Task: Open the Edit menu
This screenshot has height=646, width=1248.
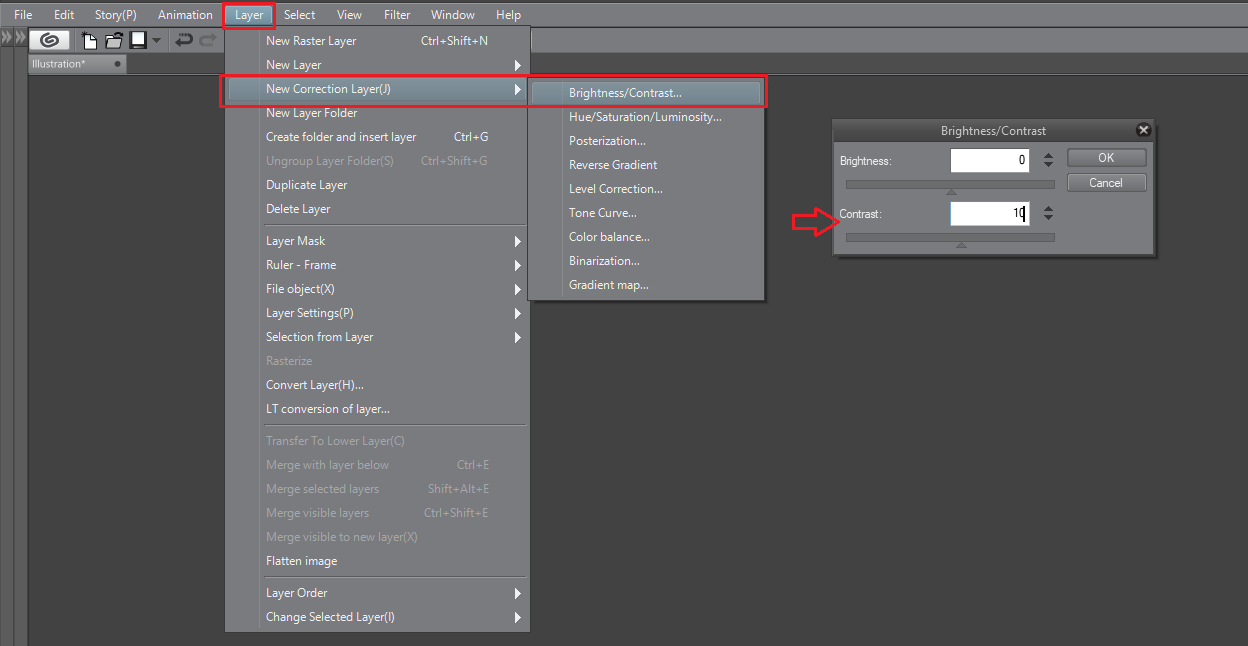Action: coord(64,15)
